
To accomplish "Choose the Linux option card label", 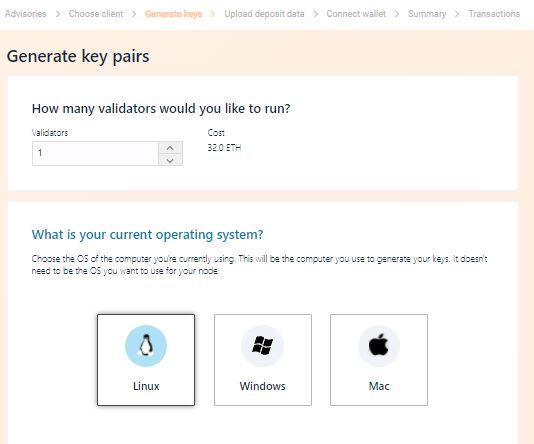I will coord(146,386).
